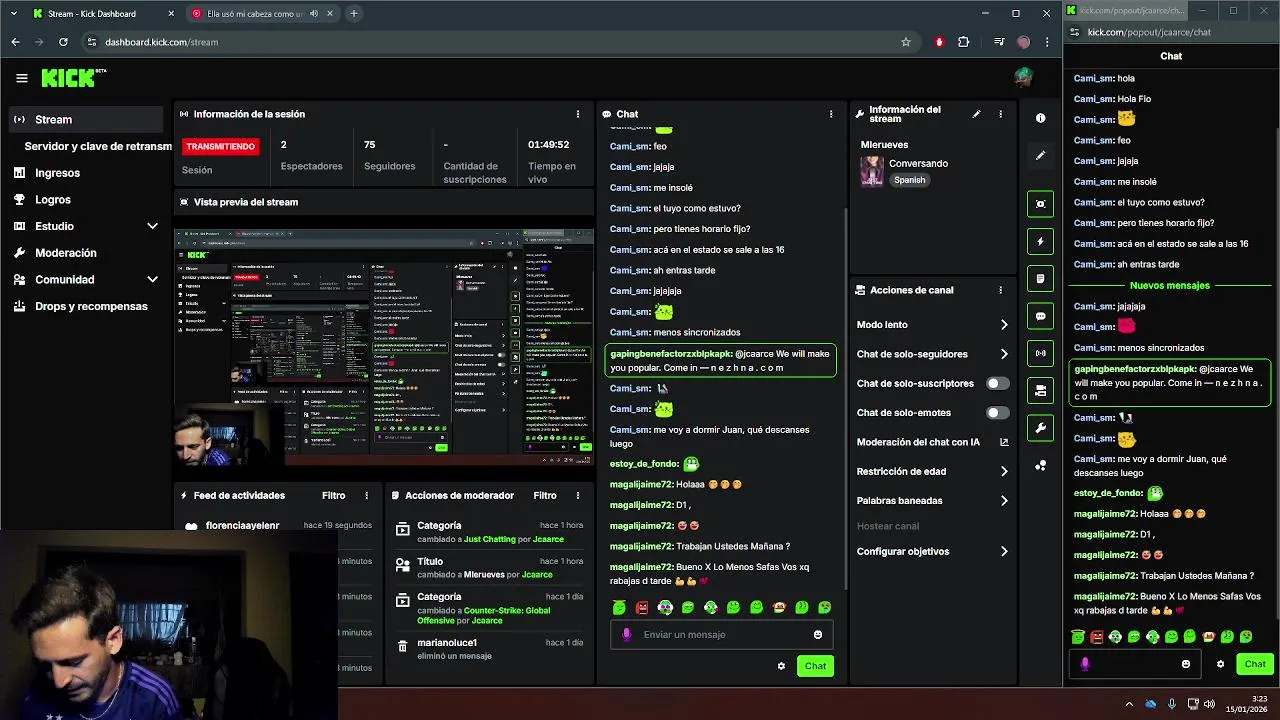Open Acciones de canal options menu

coord(1000,290)
